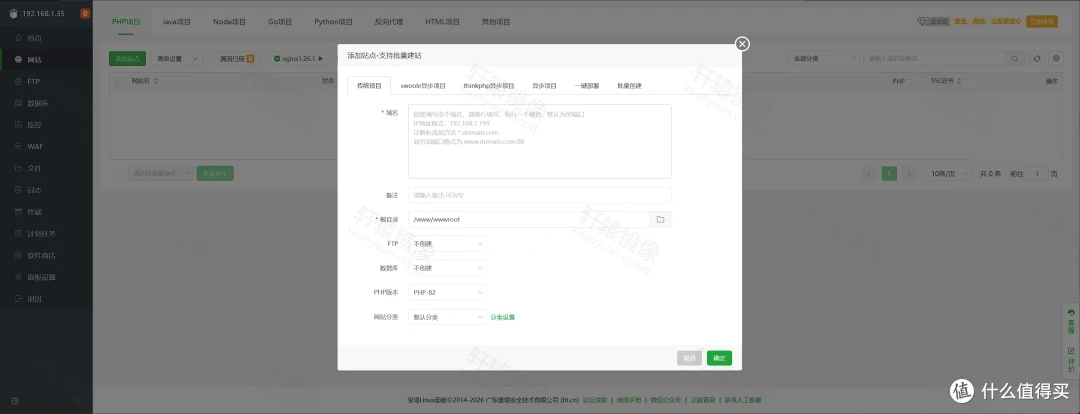Screen dimensions: 1080x414
Task: Open the 面板设置 panel settings sidebar item
Action: point(45,277)
